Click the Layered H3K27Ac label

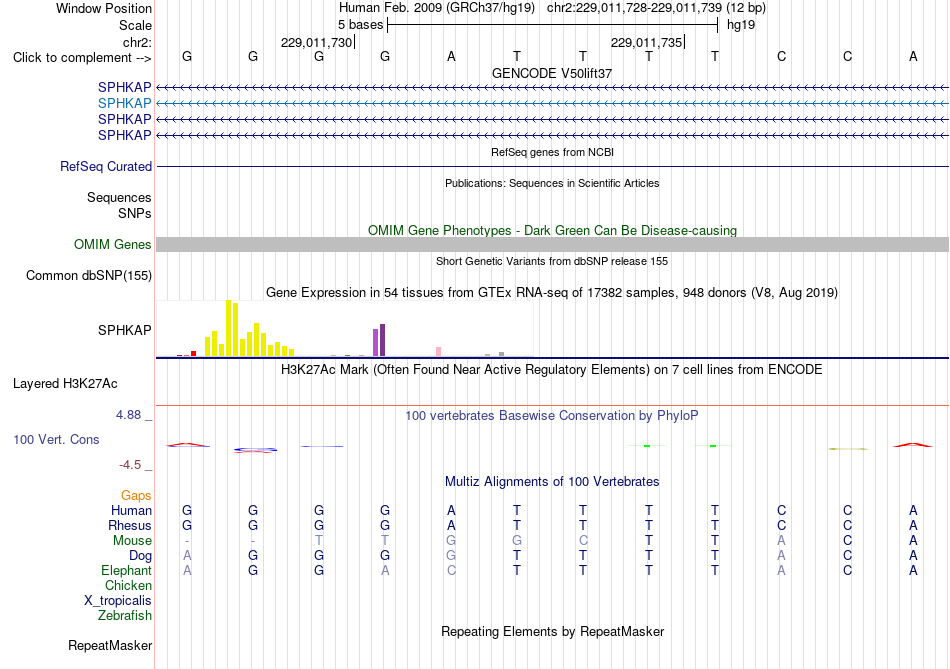65,384
